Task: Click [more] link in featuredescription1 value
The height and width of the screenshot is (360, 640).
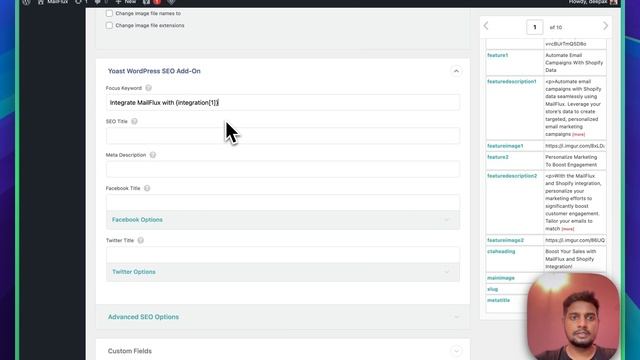Action: point(578,134)
